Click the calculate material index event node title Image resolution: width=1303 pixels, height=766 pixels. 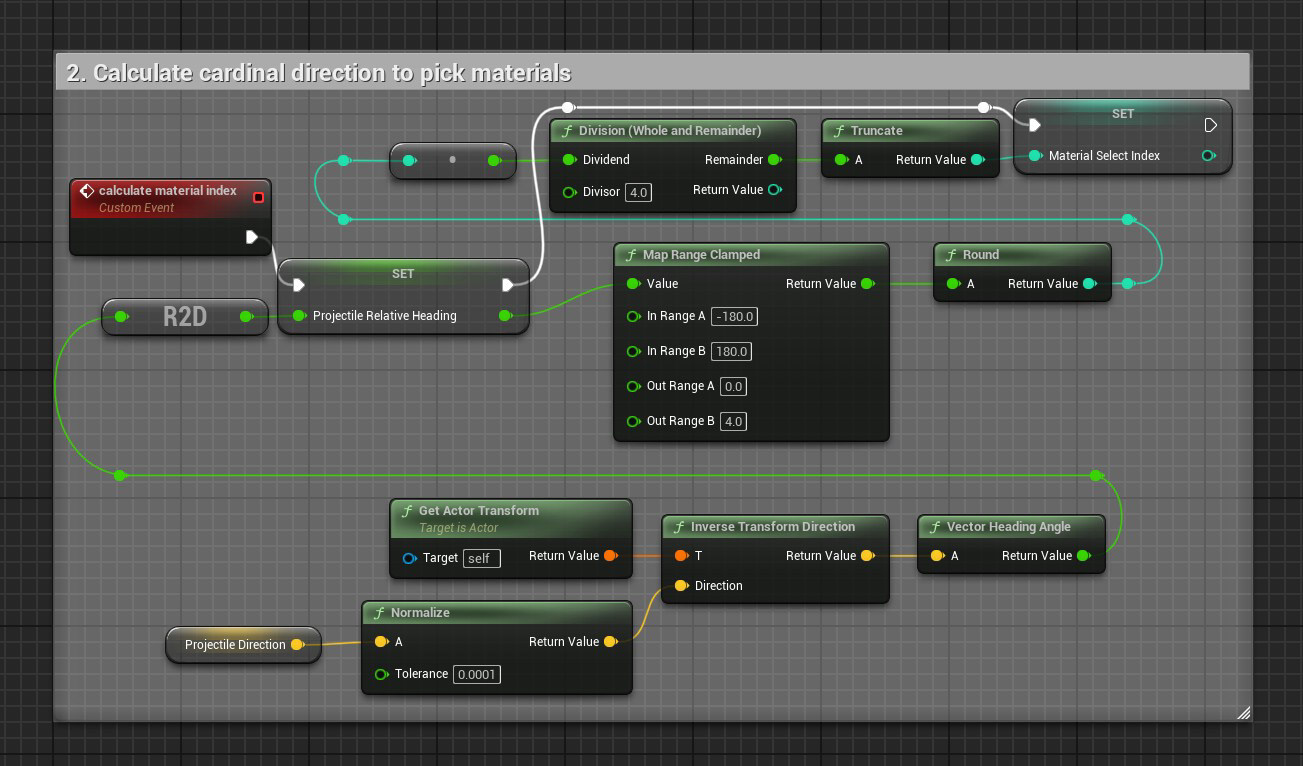(x=168, y=190)
